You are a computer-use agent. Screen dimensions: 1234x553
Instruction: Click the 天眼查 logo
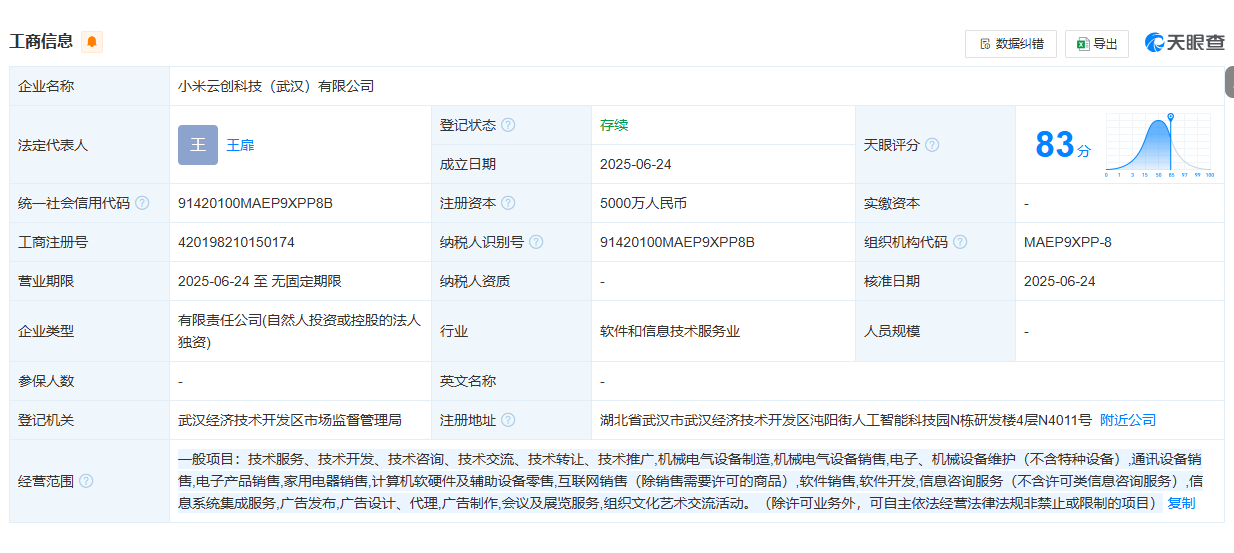tap(1184, 43)
